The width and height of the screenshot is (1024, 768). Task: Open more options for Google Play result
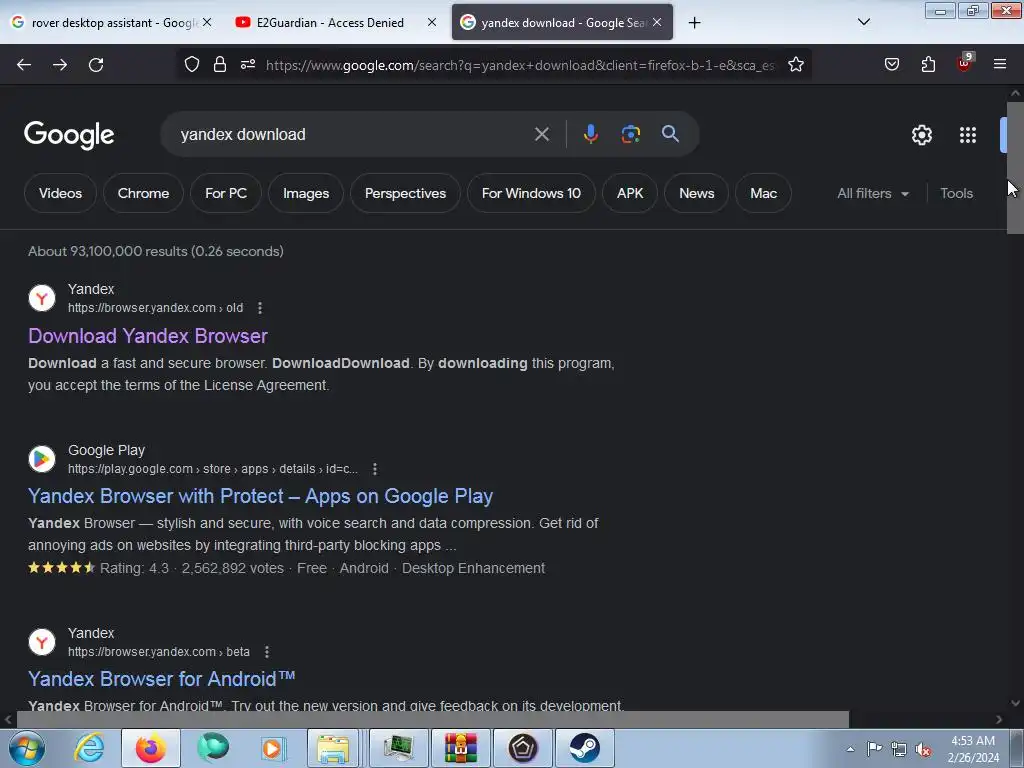(375, 469)
